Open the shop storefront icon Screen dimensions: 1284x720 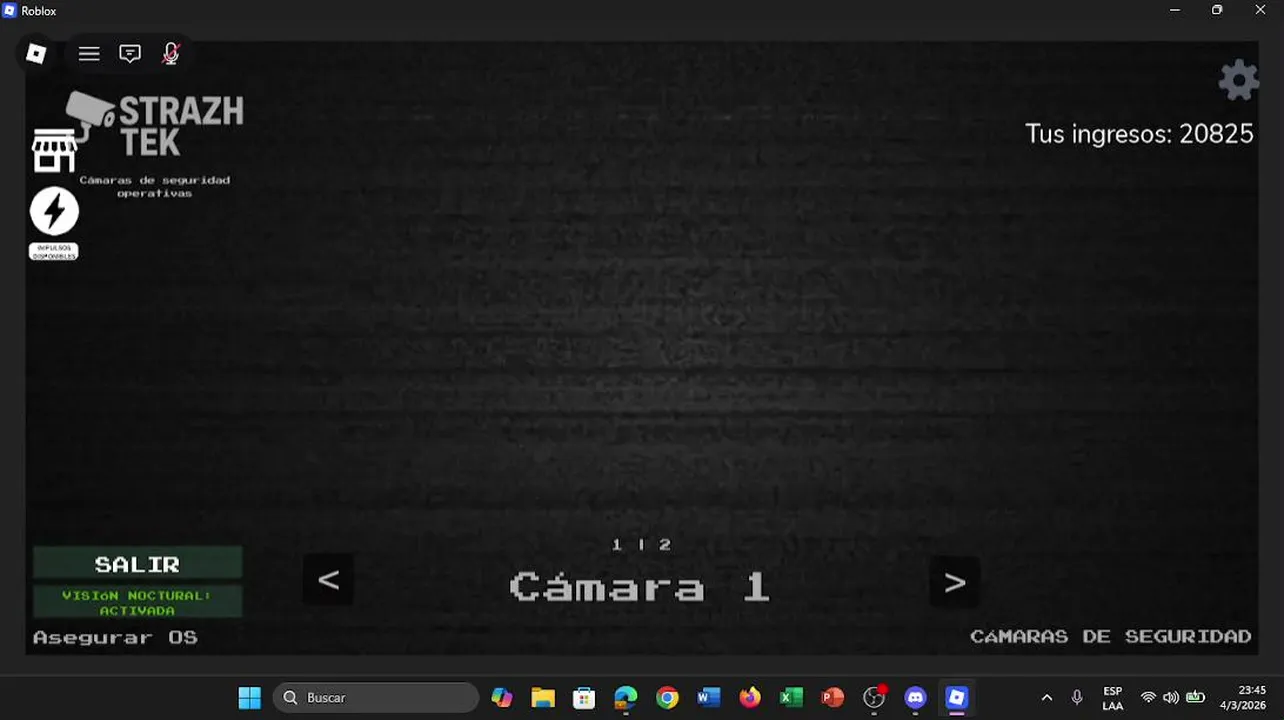pyautogui.click(x=54, y=151)
